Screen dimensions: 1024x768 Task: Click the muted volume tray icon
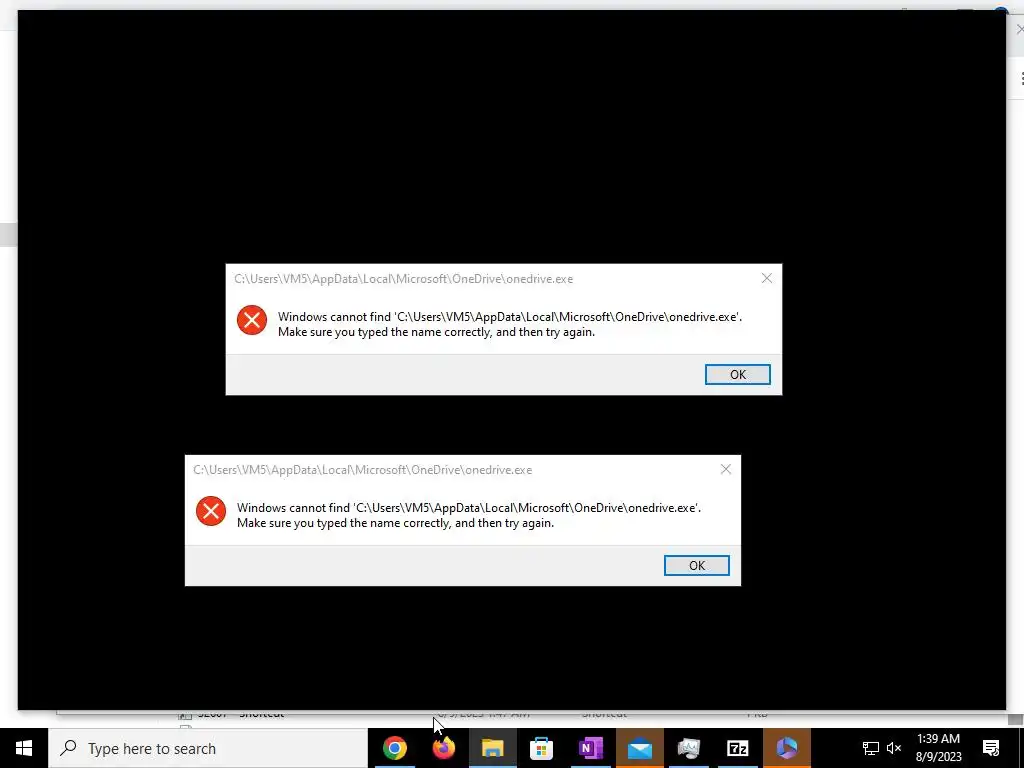pyautogui.click(x=894, y=748)
